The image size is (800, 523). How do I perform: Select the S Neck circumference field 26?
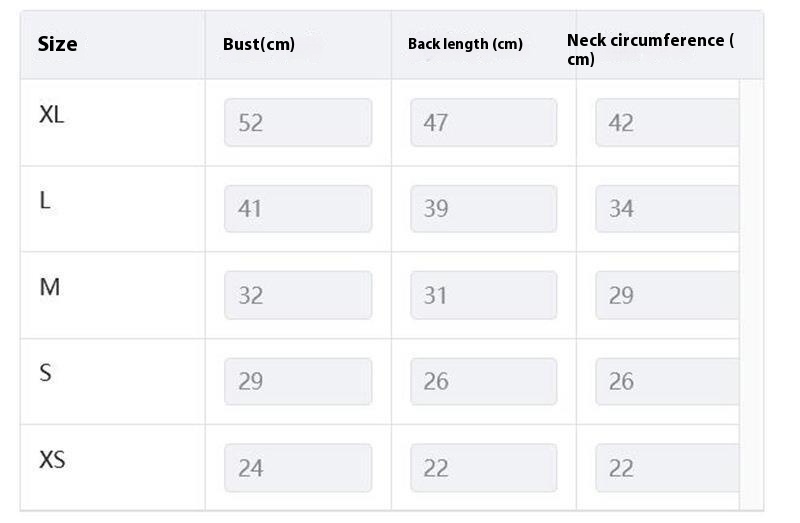[667, 381]
